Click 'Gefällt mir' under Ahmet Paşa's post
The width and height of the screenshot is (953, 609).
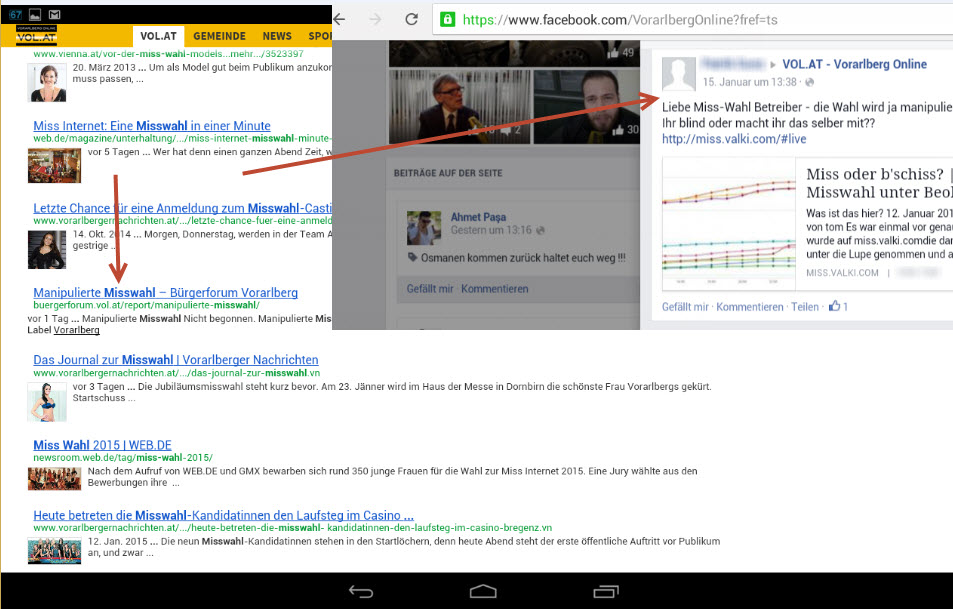click(430, 289)
